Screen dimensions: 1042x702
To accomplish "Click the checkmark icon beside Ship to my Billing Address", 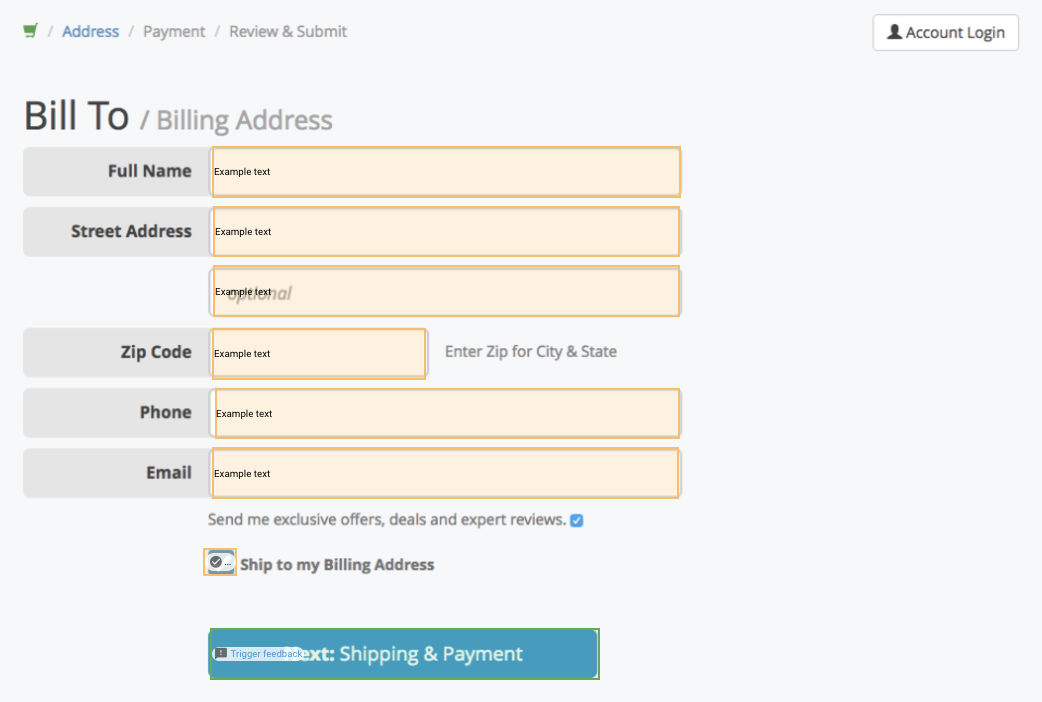I will (216, 562).
